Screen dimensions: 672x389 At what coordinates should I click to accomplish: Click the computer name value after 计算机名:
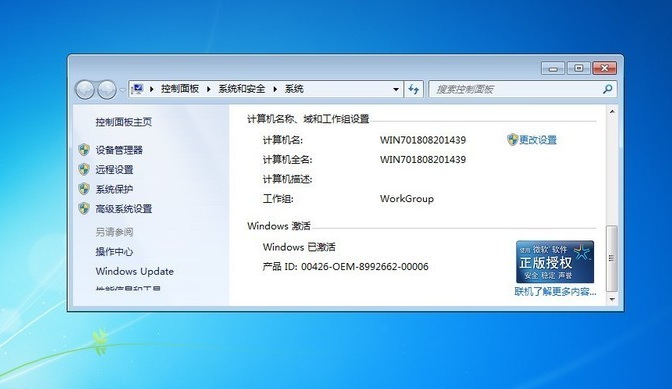coord(423,140)
